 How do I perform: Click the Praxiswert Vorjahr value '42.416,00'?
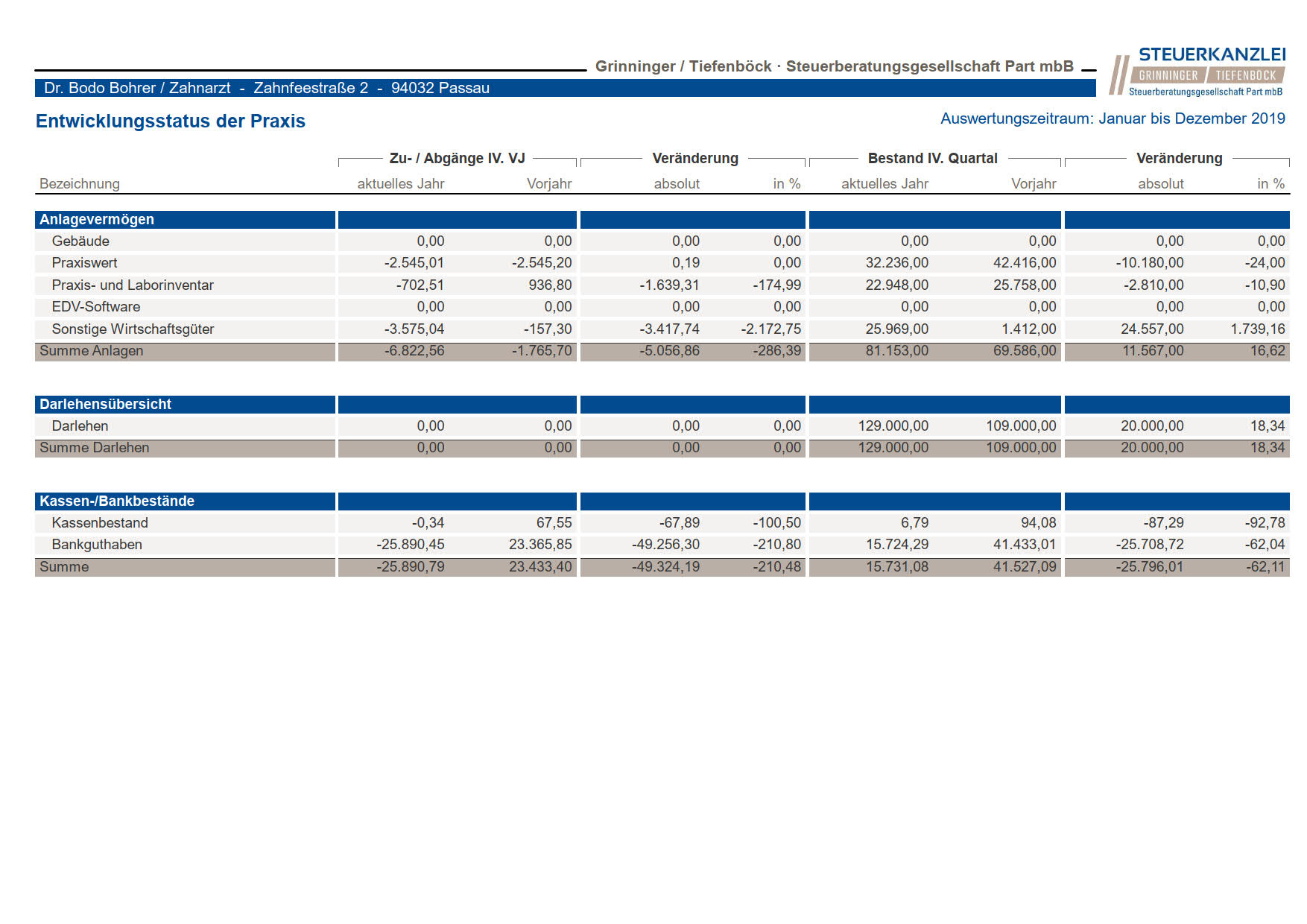[x=1025, y=263]
